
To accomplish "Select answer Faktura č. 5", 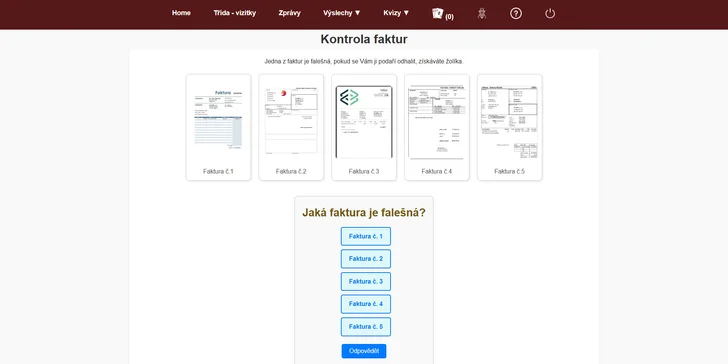I will click(366, 326).
